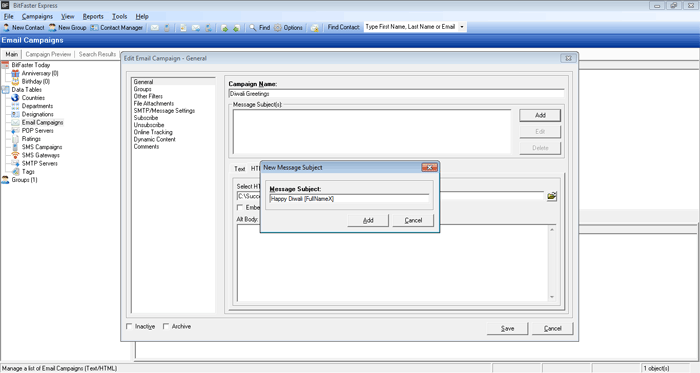Select the SMTP Servers icon
Image resolution: width=700 pixels, height=373 pixels.
15,163
